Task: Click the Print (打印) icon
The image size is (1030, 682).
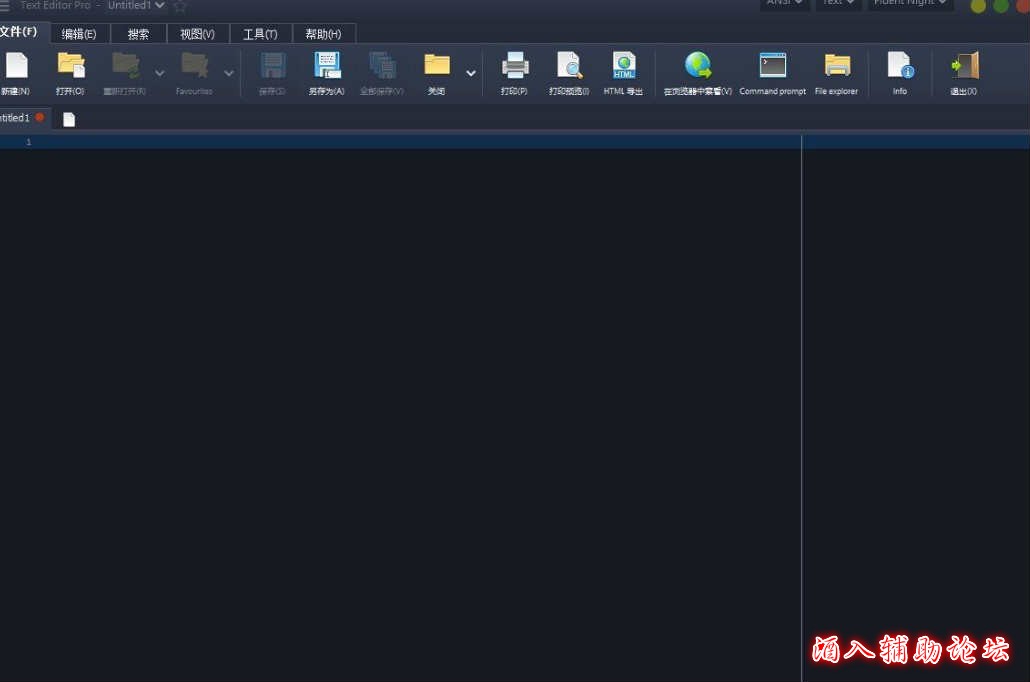Action: (515, 66)
